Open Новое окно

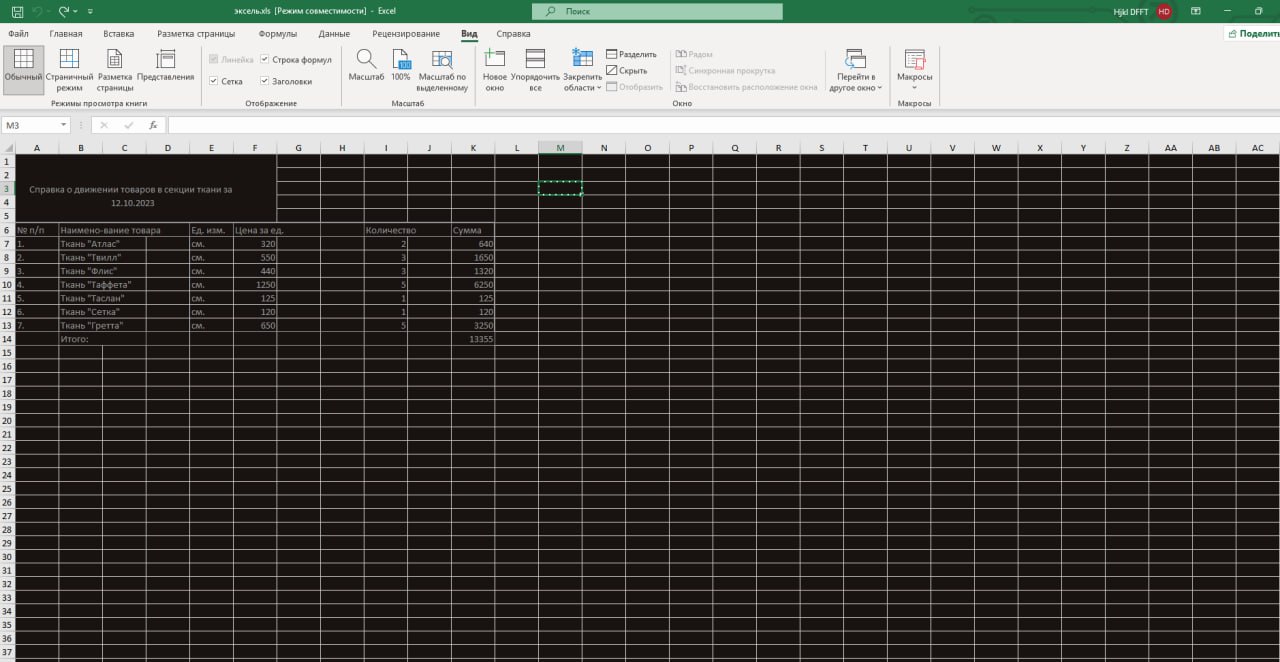coord(495,70)
